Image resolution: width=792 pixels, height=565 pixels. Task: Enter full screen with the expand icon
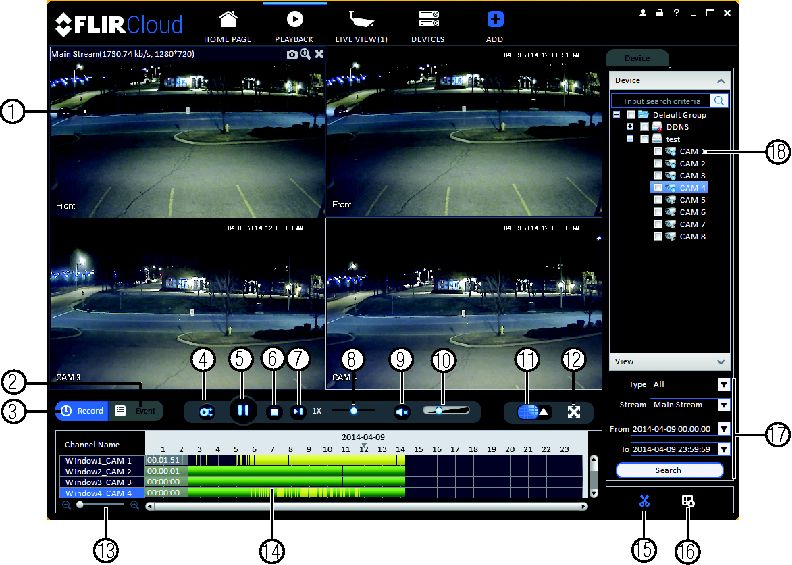pos(574,412)
